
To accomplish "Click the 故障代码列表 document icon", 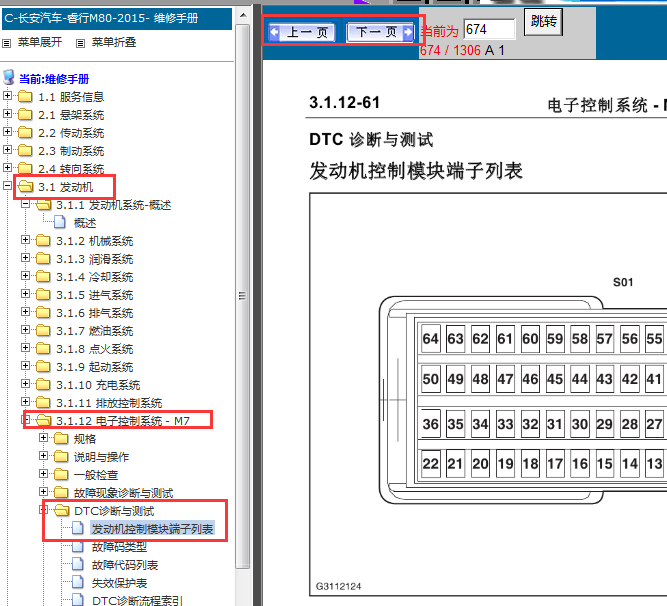I will click(78, 564).
